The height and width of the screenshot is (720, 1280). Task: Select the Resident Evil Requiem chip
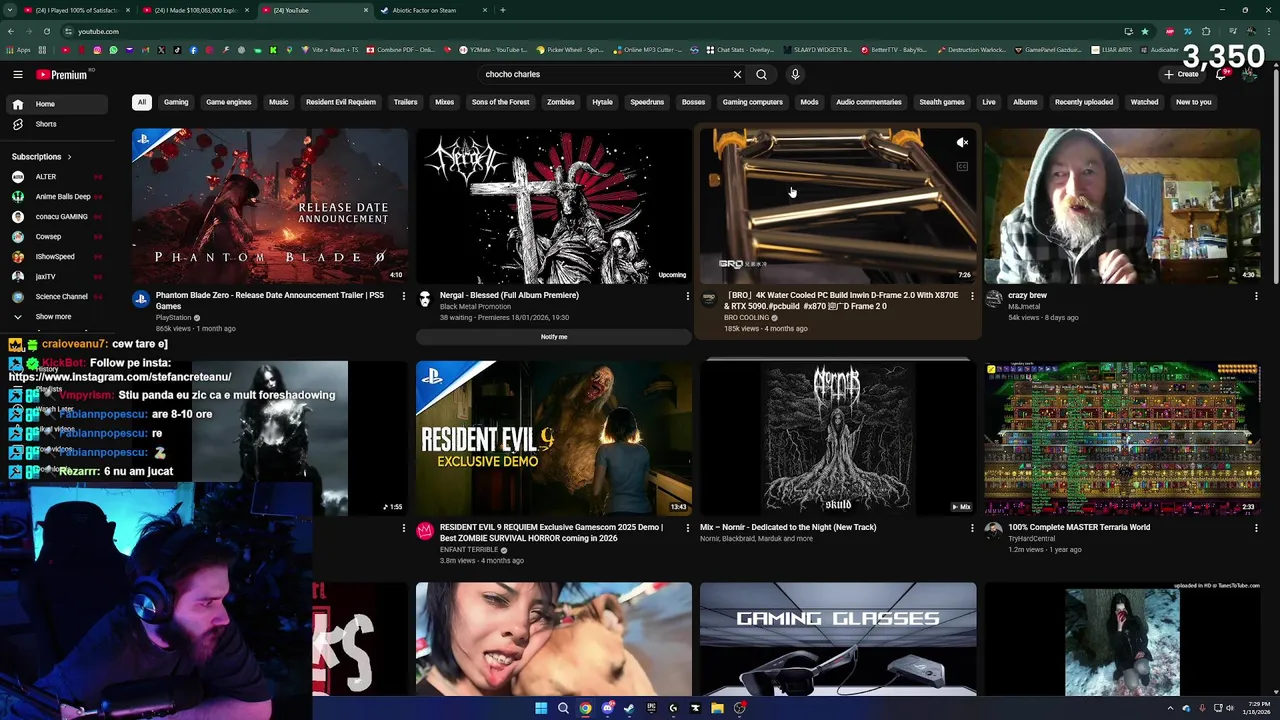(341, 102)
